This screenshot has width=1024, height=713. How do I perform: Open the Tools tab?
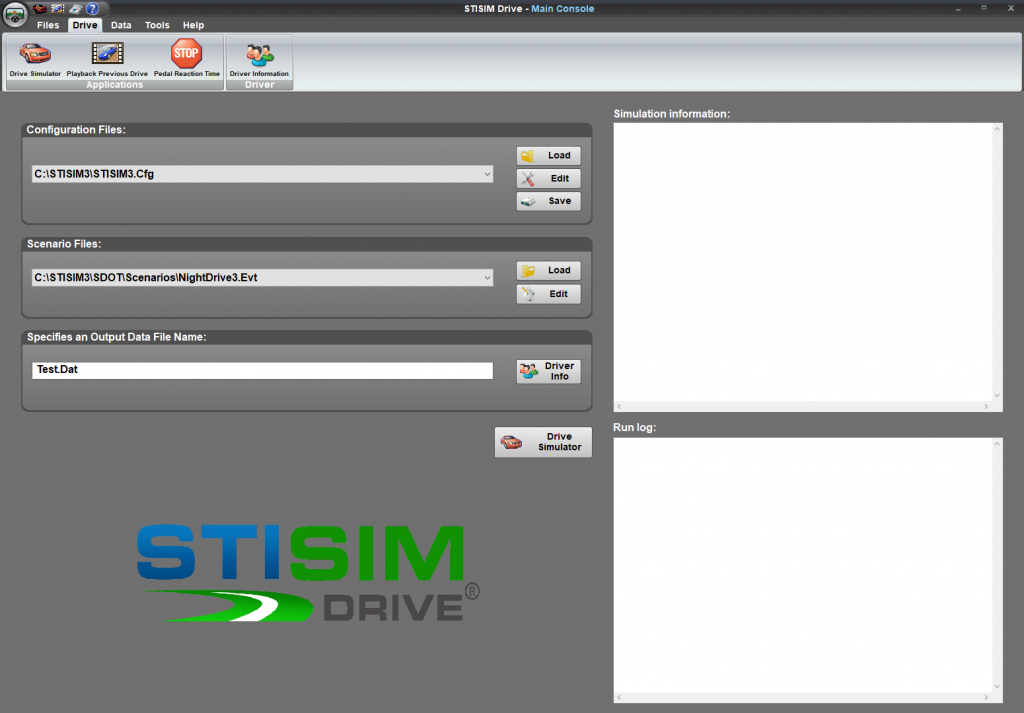click(x=157, y=25)
